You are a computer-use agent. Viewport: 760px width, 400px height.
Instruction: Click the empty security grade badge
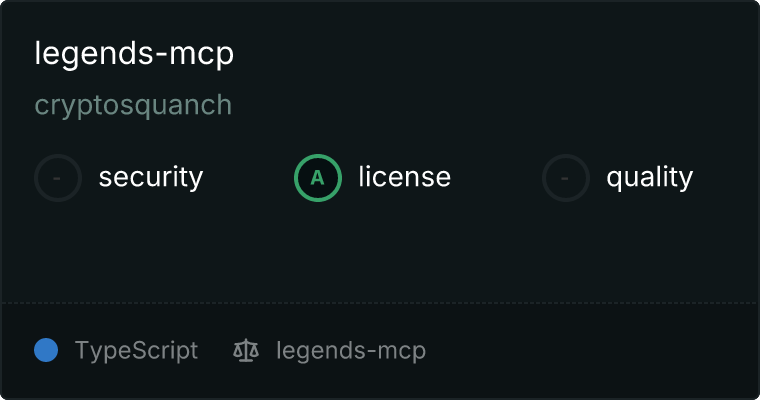point(58,178)
